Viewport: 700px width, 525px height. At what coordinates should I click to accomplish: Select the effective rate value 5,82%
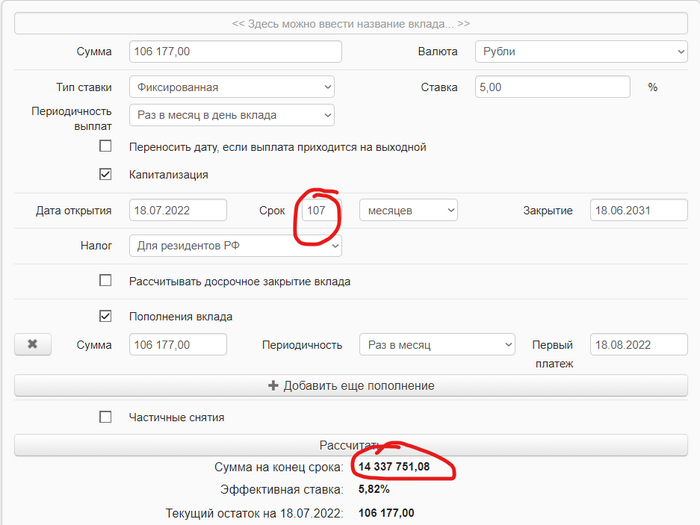point(374,490)
